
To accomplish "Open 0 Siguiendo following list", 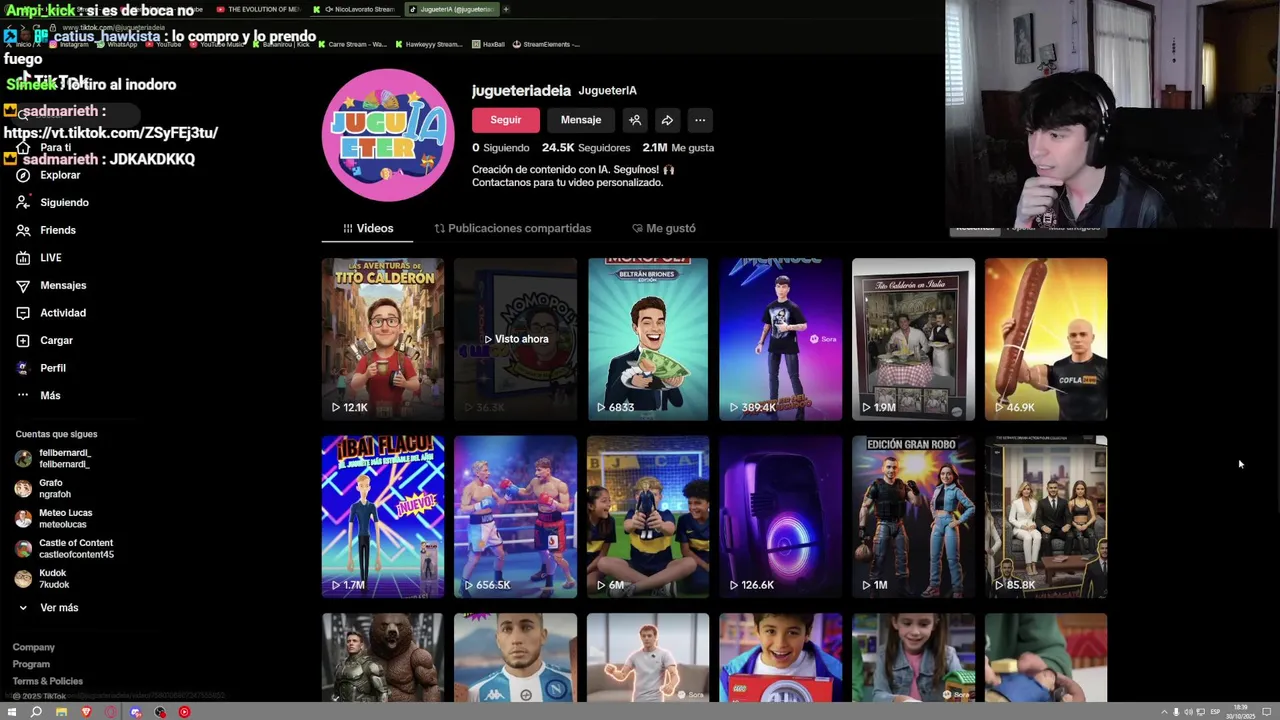I will 501,147.
